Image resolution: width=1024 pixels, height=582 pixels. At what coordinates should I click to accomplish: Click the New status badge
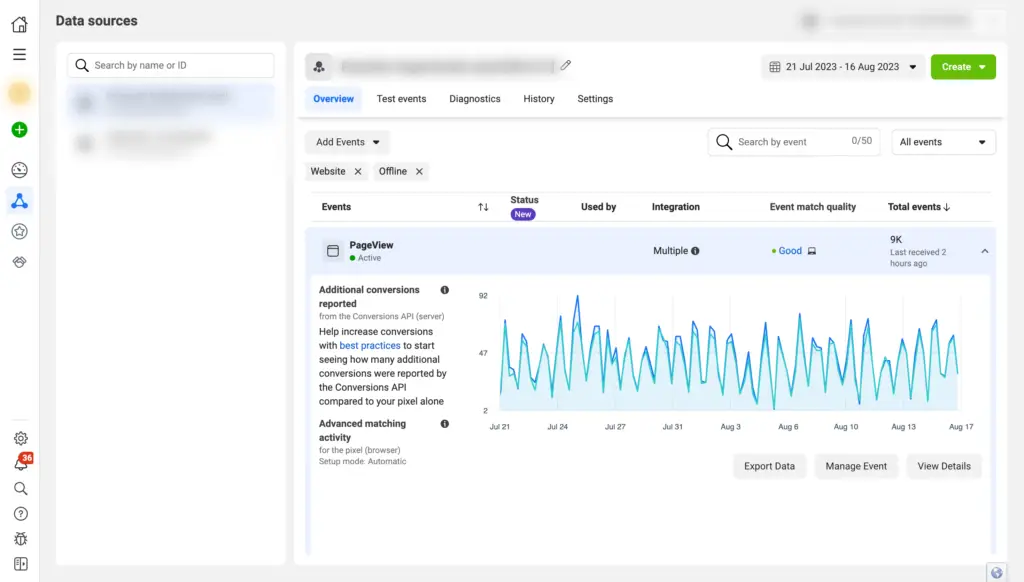click(522, 214)
